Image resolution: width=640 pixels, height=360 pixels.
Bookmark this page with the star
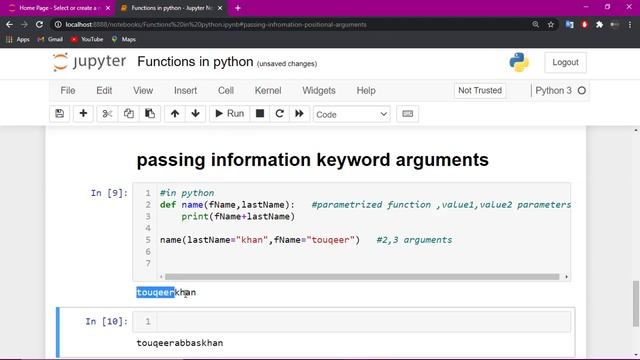[551, 24]
